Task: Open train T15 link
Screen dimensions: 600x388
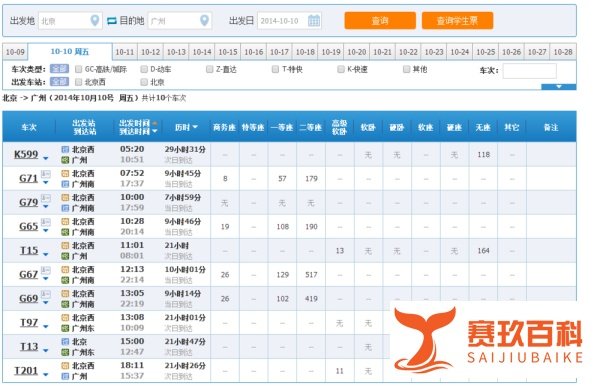Action: point(29,250)
